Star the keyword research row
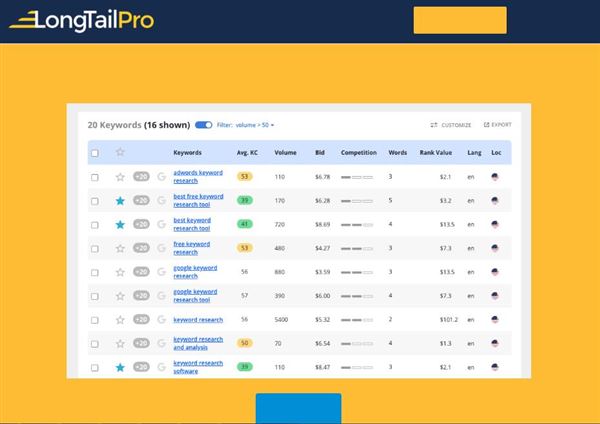Screen dimensions: 600x424 (120, 320)
